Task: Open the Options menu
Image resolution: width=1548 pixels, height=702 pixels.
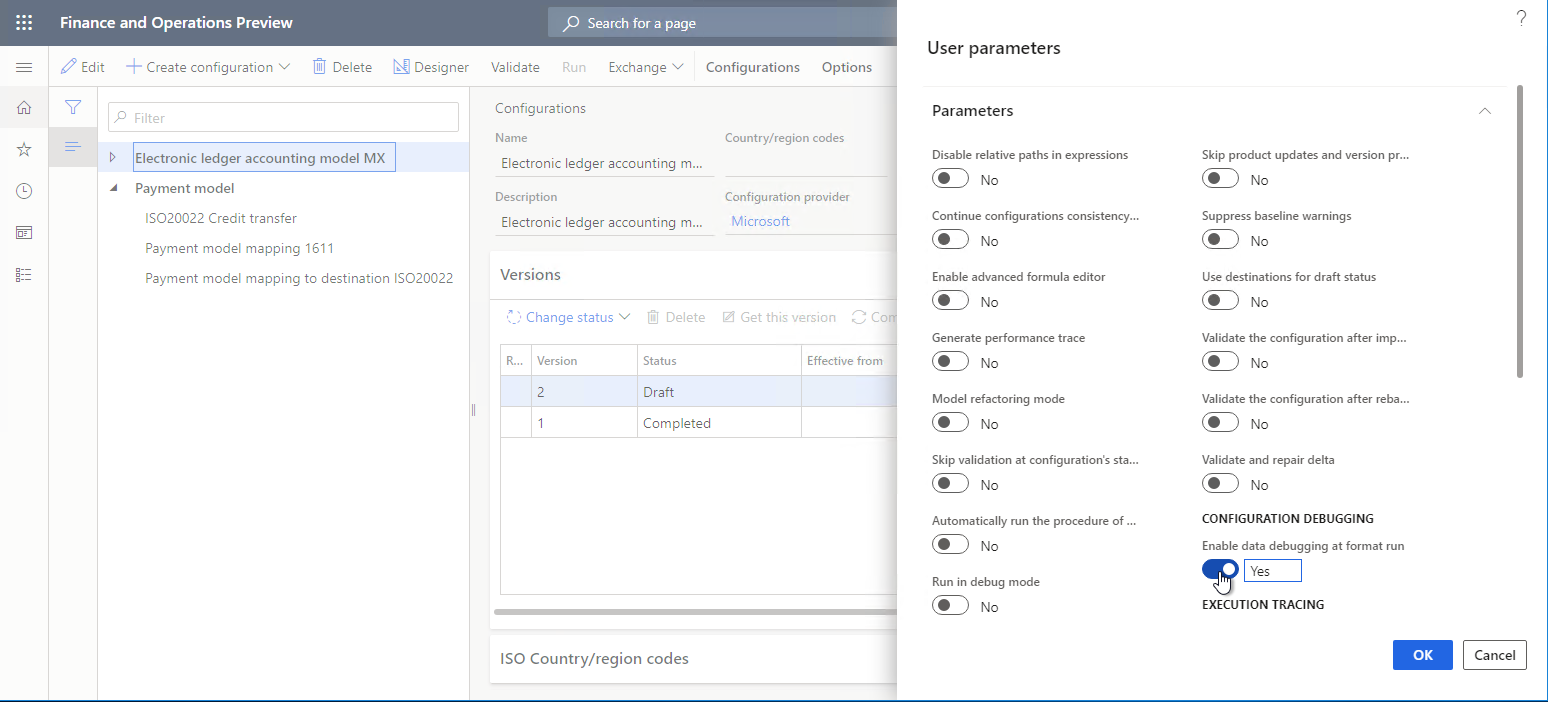Action: [846, 66]
